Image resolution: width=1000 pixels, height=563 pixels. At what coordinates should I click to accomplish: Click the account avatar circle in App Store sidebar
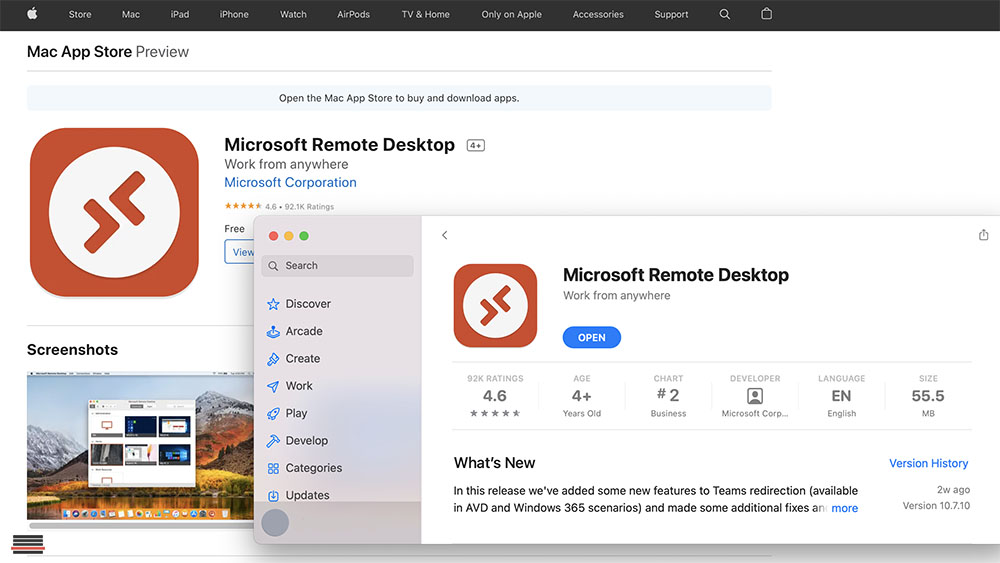click(275, 523)
